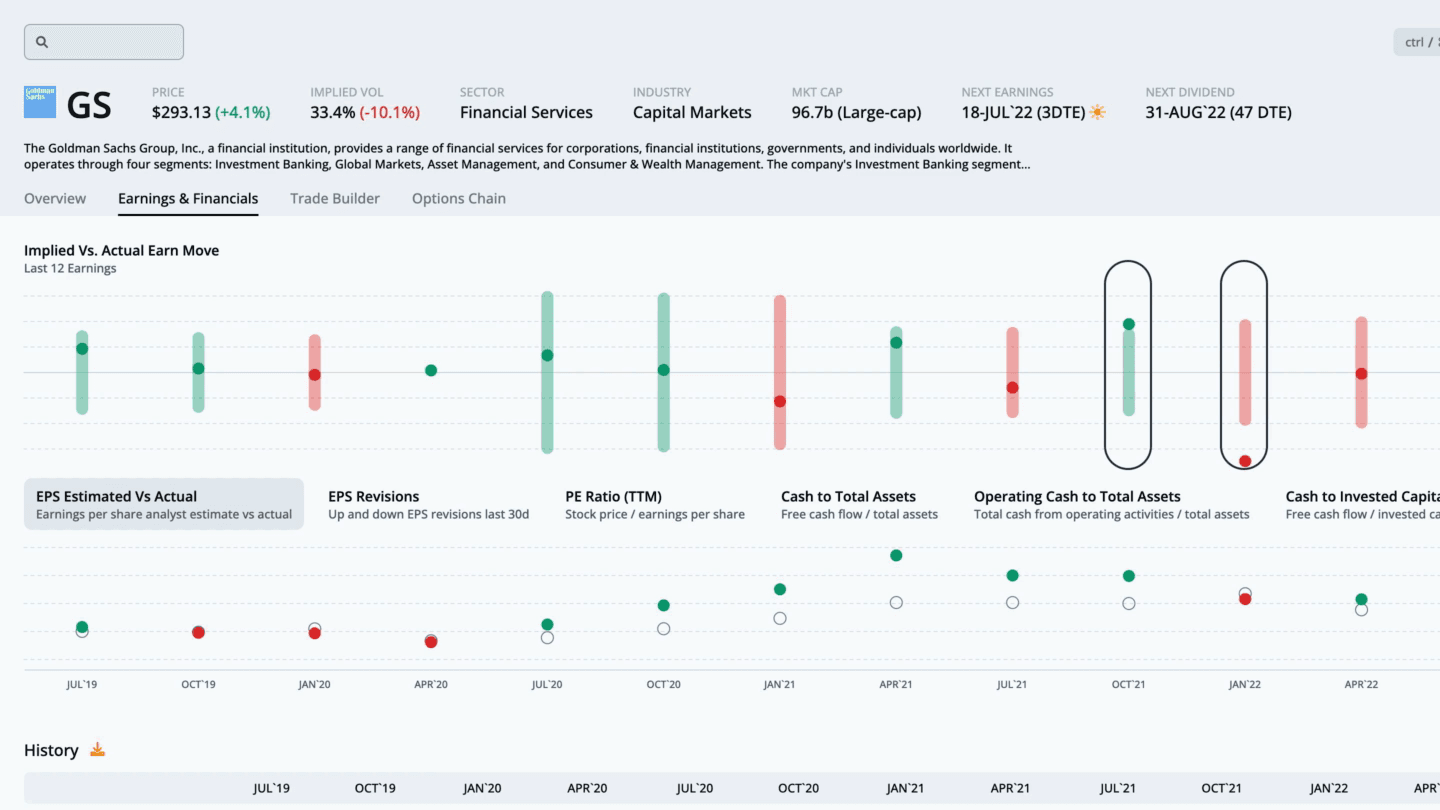Click APR'20 lone green dot in earn move chart
The image size is (1440, 810).
(x=431, y=370)
